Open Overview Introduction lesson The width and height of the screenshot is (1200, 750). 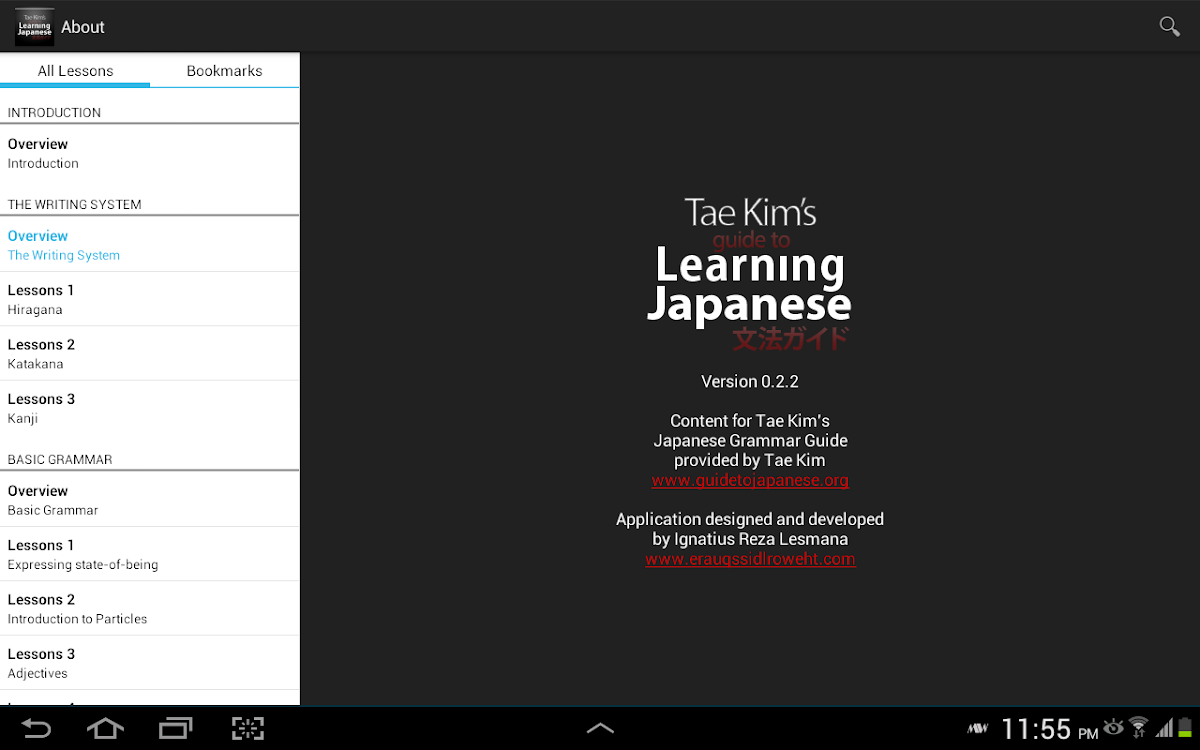point(150,153)
